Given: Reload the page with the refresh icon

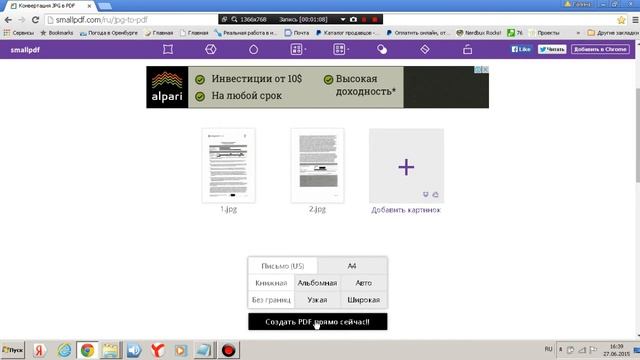Looking at the screenshot, I should pos(36,20).
